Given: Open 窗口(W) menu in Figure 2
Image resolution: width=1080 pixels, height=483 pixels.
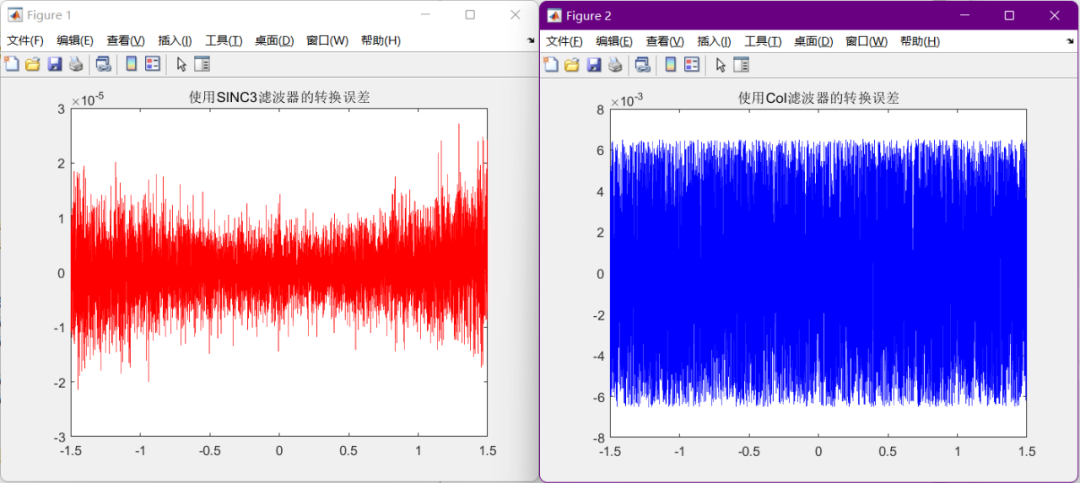Looking at the screenshot, I should click(866, 41).
